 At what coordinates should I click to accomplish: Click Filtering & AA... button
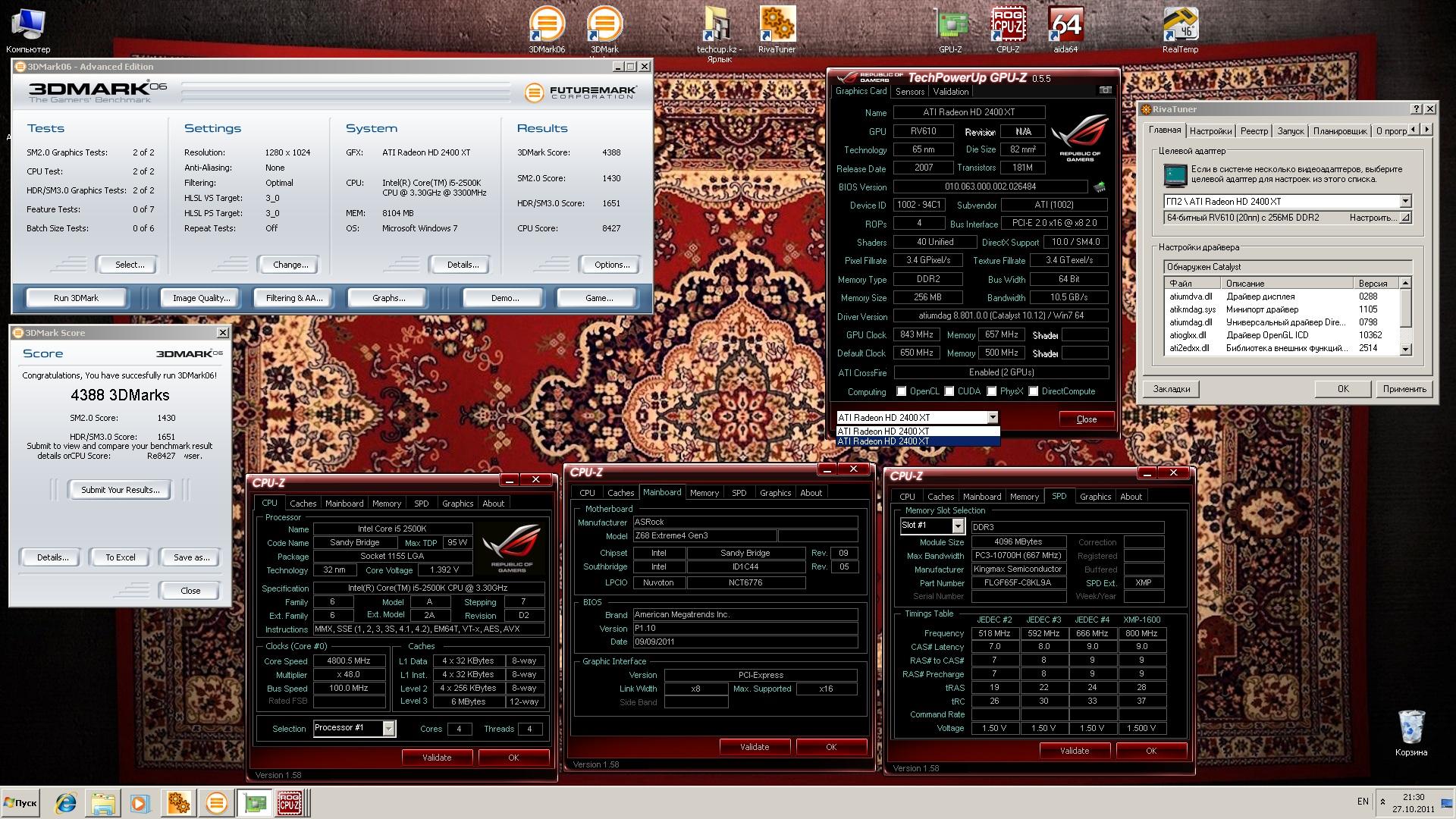click(x=294, y=298)
